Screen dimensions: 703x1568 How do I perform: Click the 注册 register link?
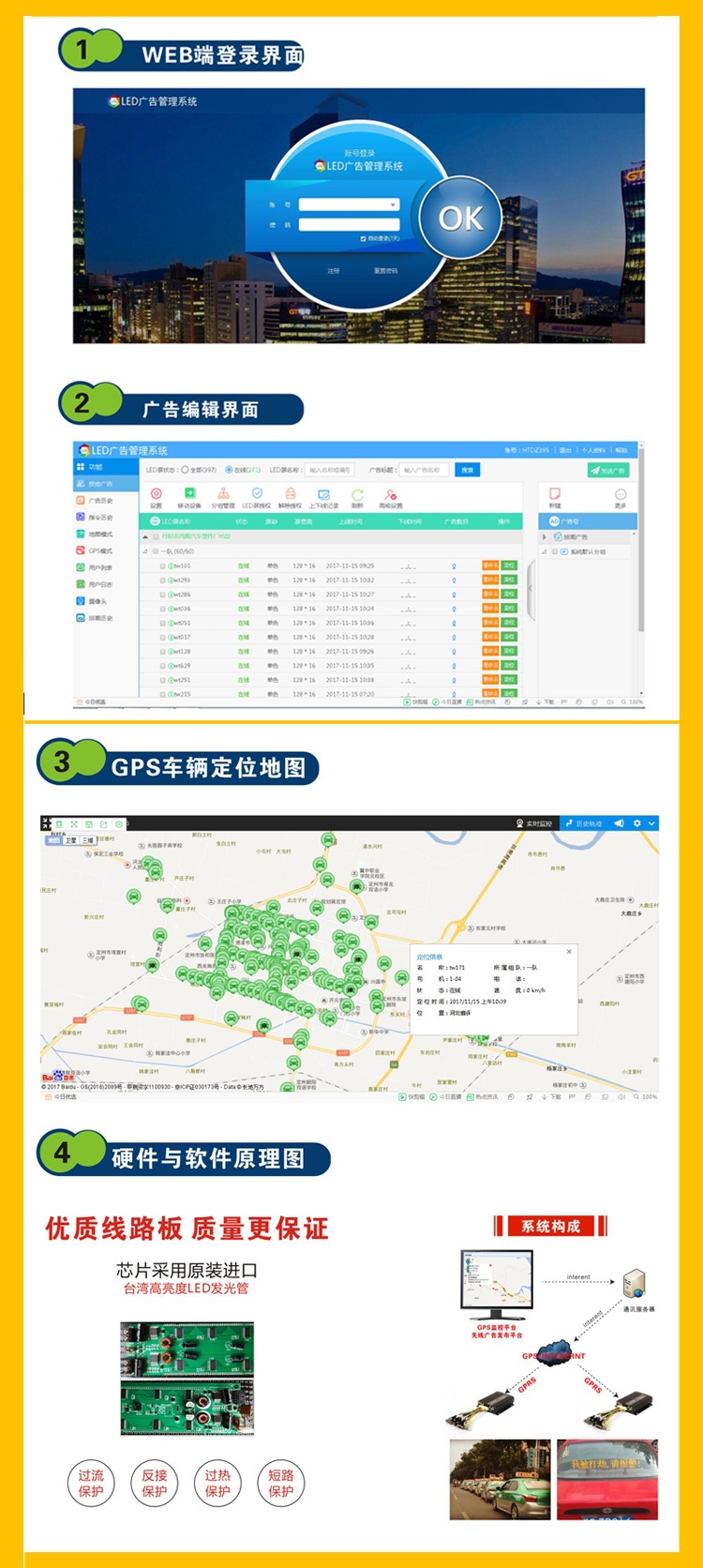pos(334,271)
